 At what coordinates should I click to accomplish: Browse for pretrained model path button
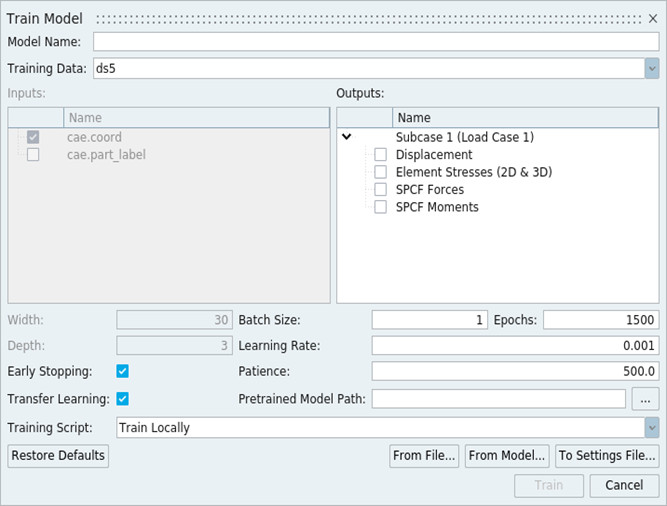646,399
